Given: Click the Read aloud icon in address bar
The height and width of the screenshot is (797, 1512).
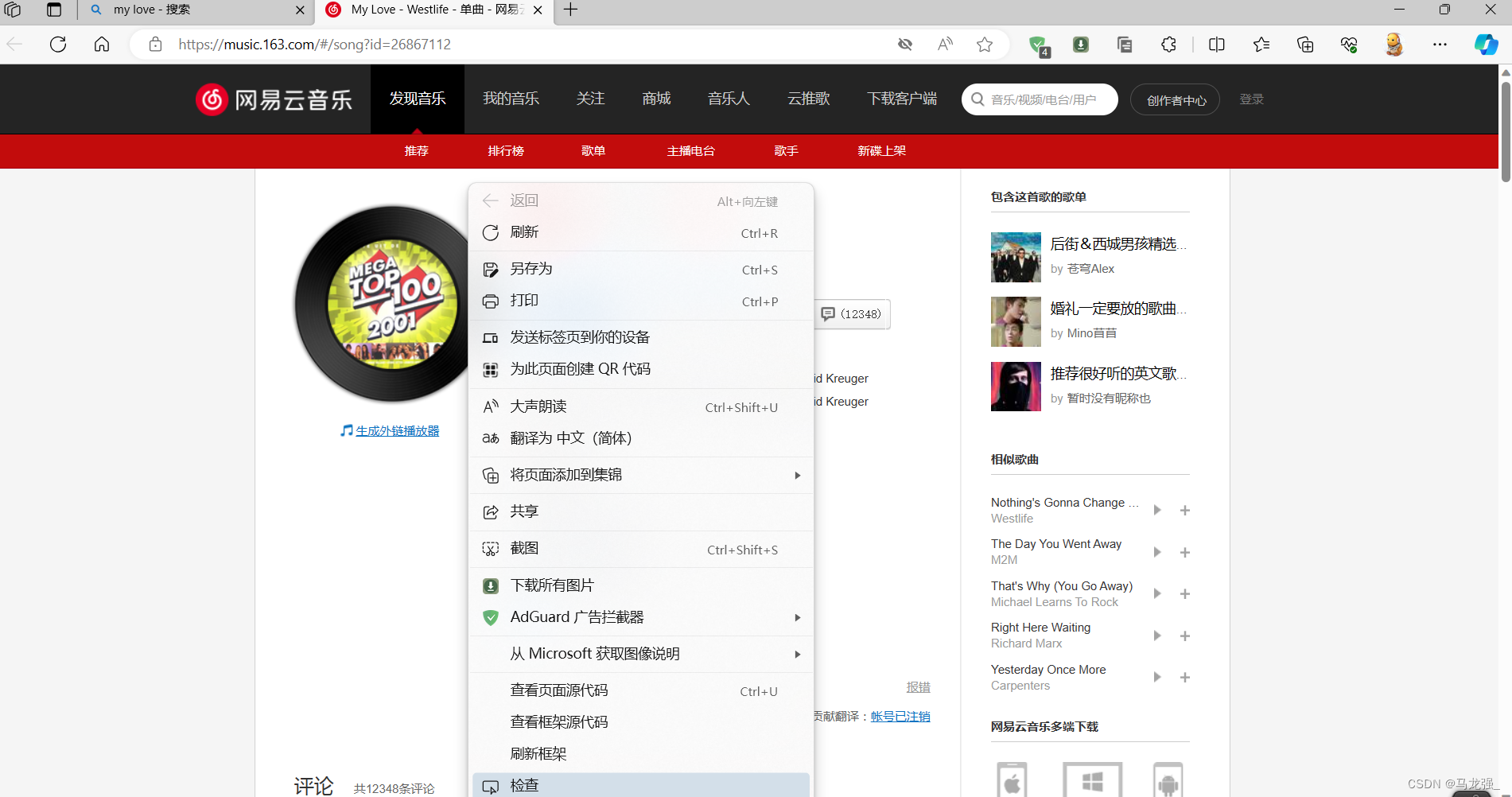Looking at the screenshot, I should (x=945, y=44).
